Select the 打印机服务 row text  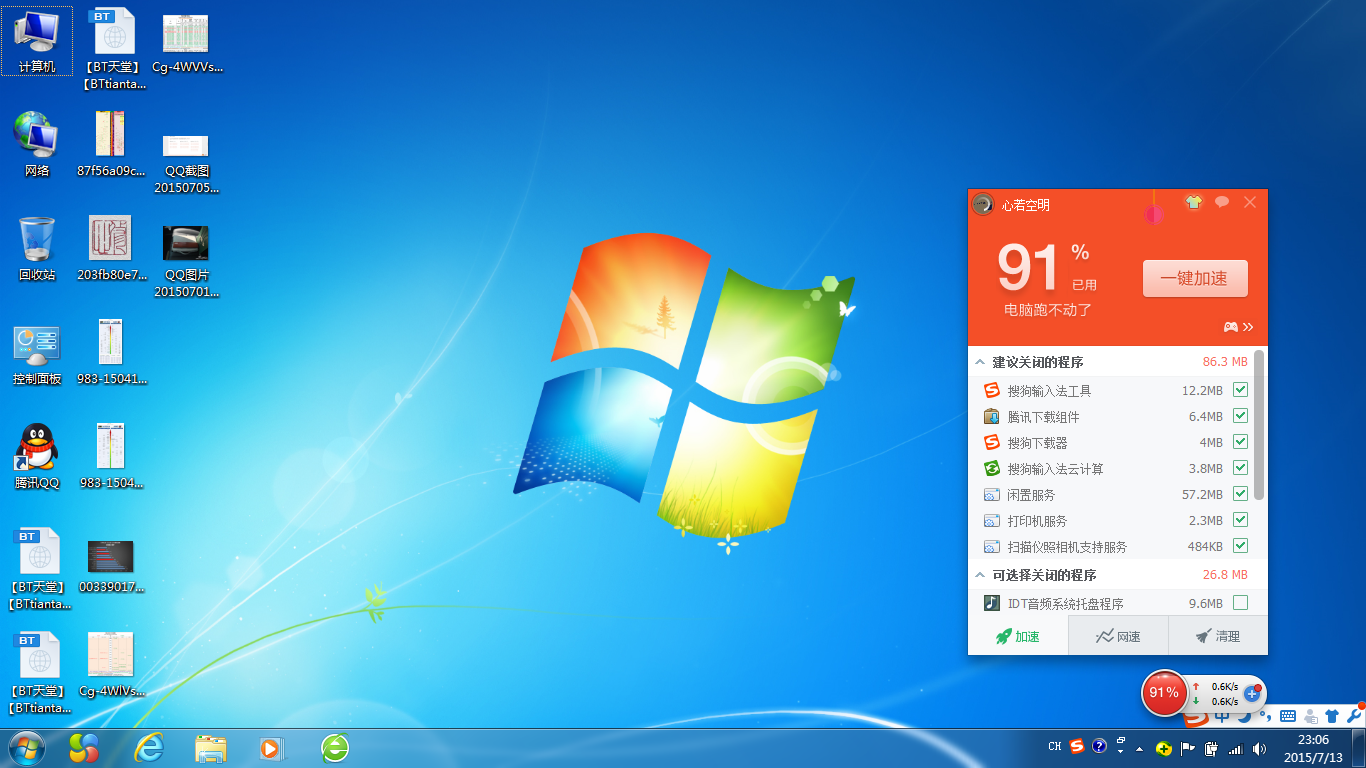tap(1037, 521)
